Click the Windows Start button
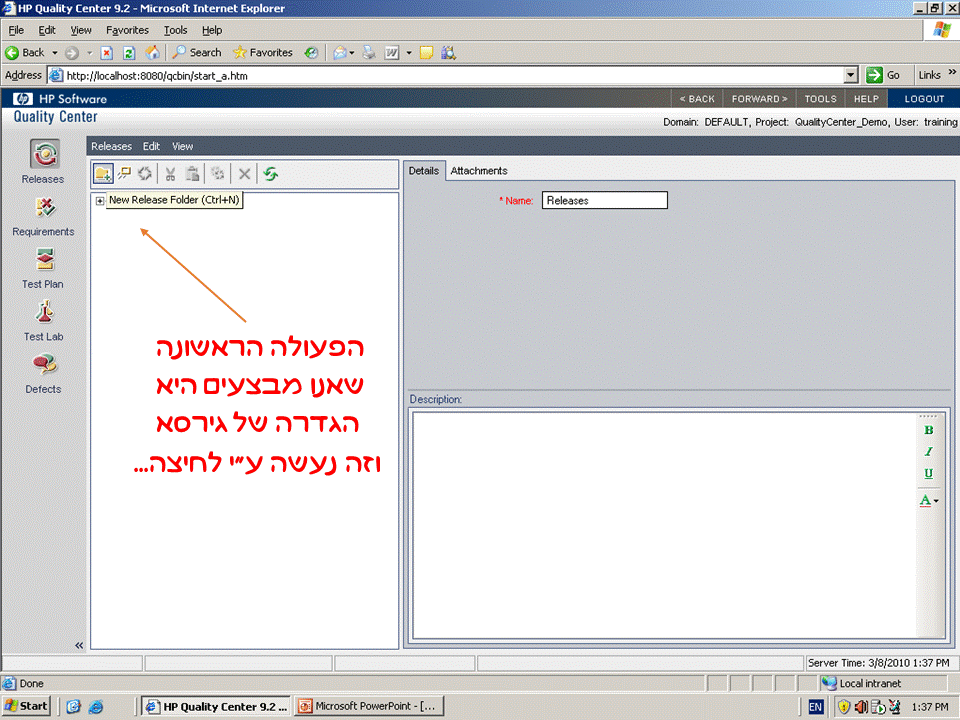Viewport: 960px width, 720px height. [x=26, y=706]
